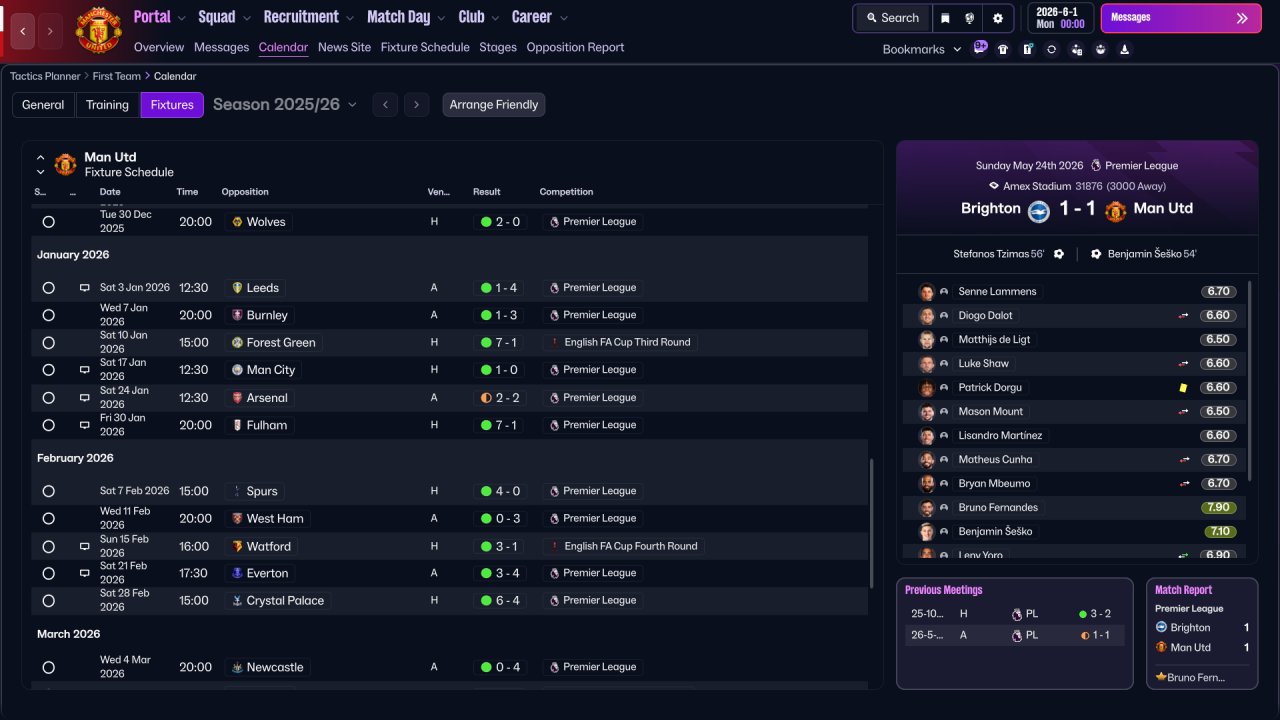Go back with the left arrow
The height and width of the screenshot is (720, 1280).
(x=23, y=31)
